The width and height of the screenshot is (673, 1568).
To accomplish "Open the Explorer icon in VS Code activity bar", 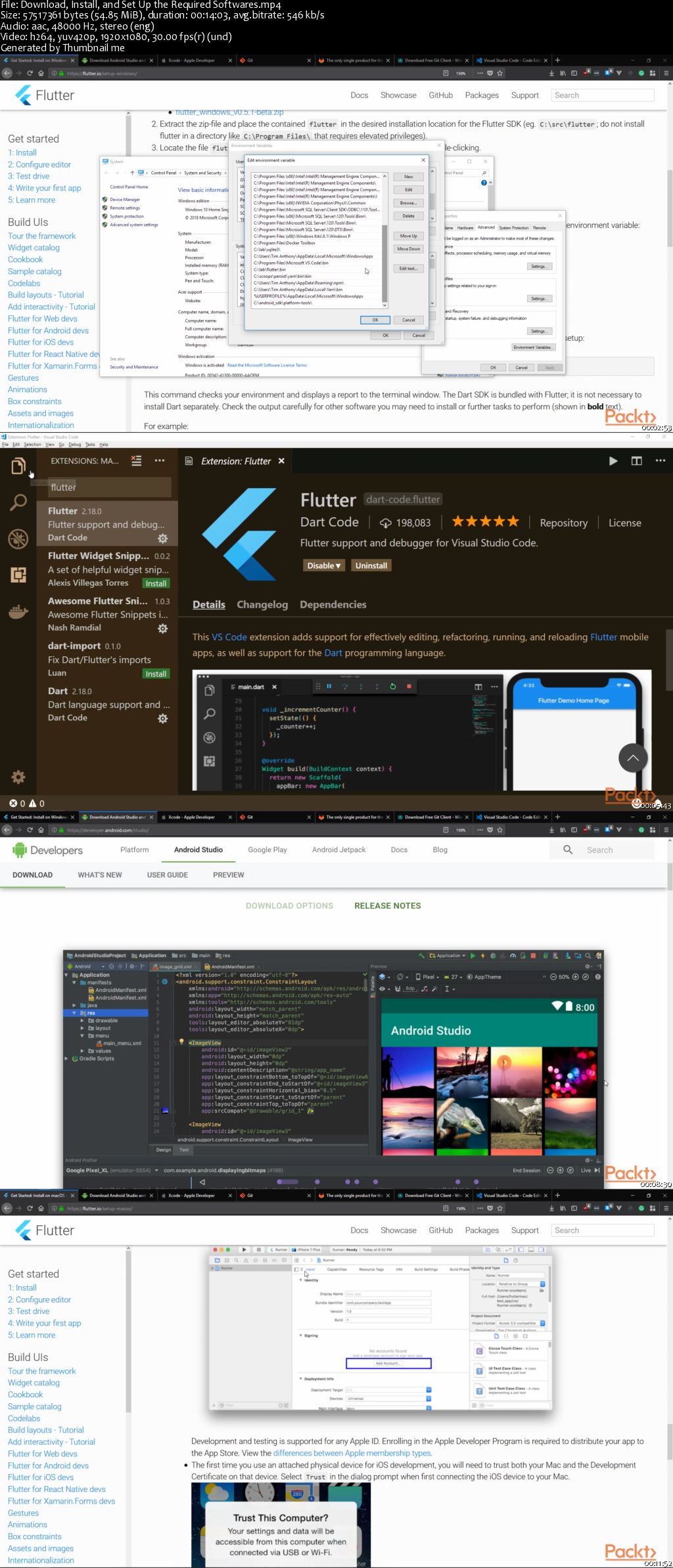I will click(x=18, y=466).
